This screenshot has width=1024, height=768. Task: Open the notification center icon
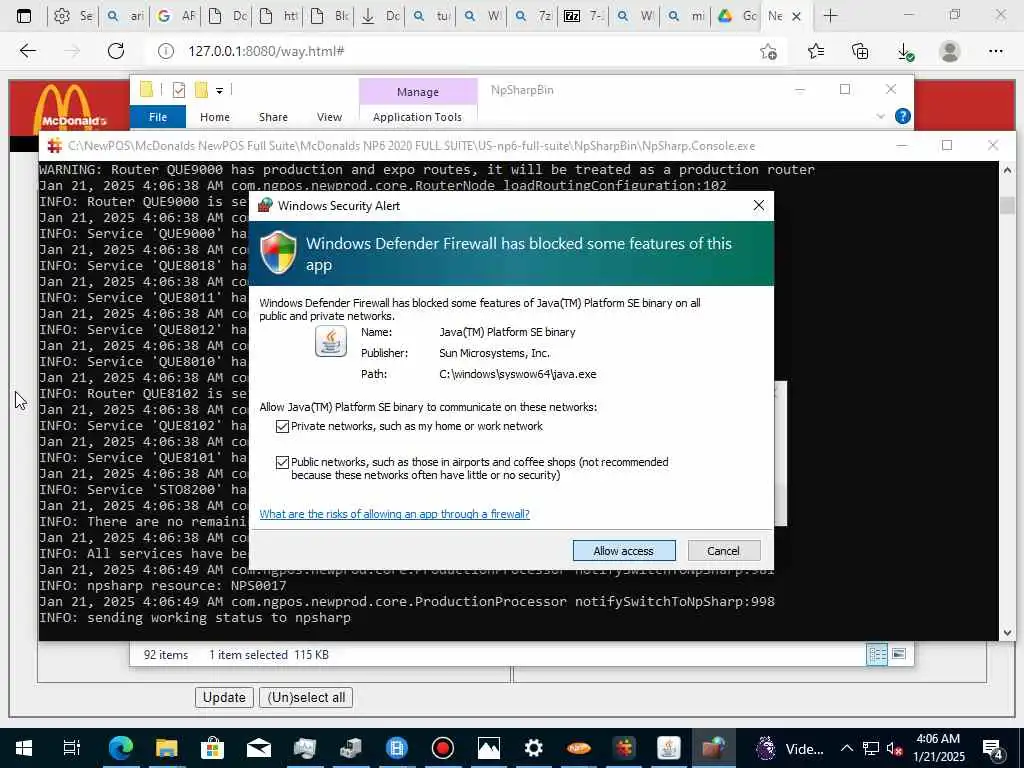(993, 748)
